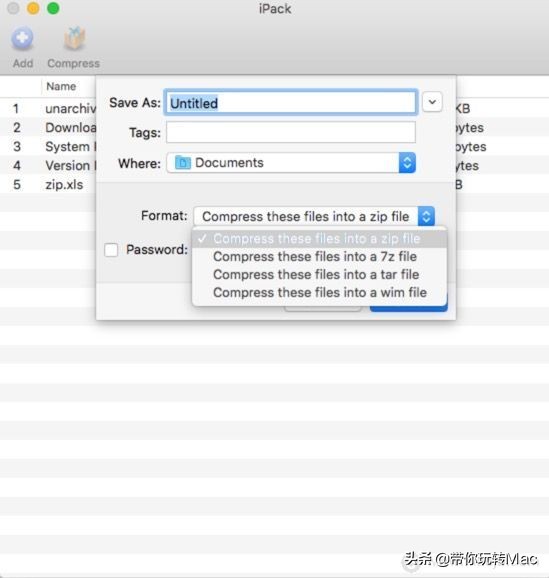This screenshot has width=549, height=578.
Task: Select Compress these files into a zip file
Action: (x=320, y=238)
